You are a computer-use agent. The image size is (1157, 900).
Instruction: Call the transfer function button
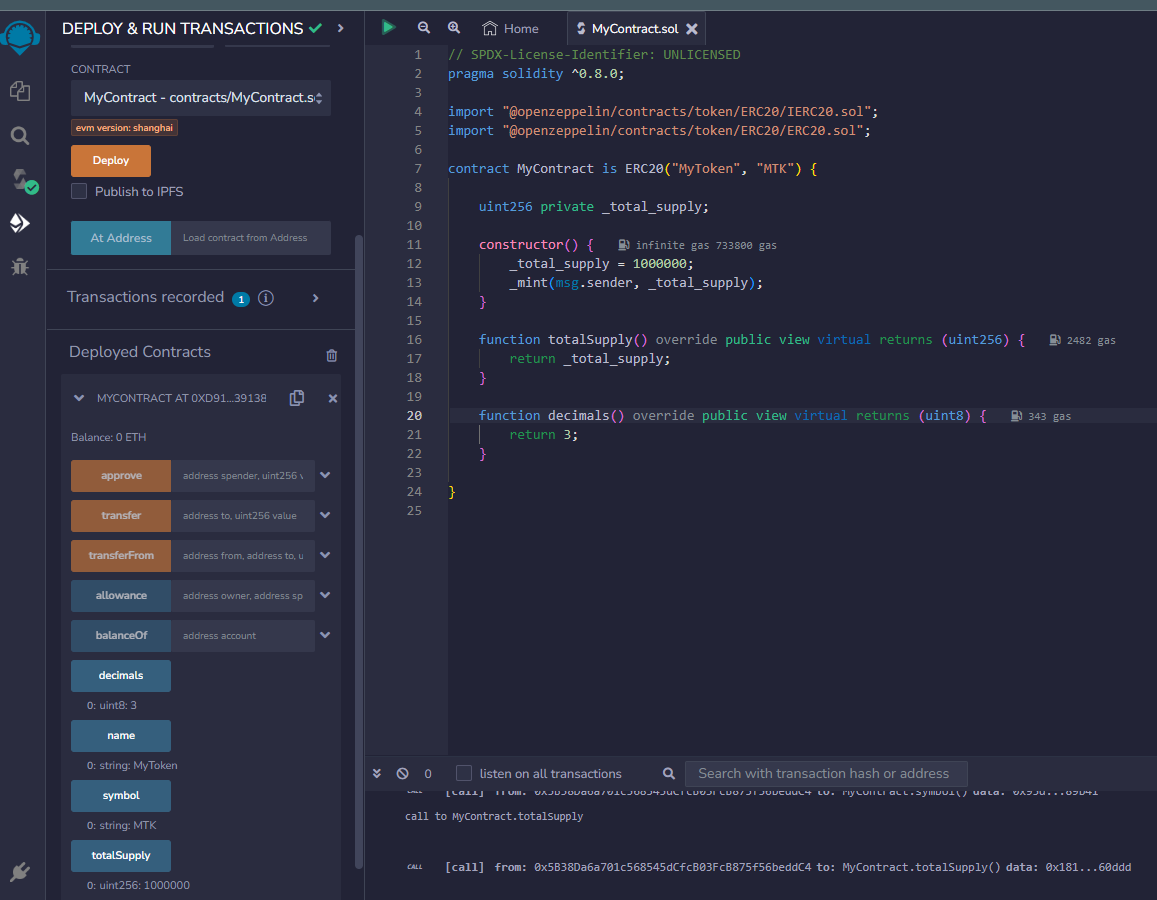(121, 516)
